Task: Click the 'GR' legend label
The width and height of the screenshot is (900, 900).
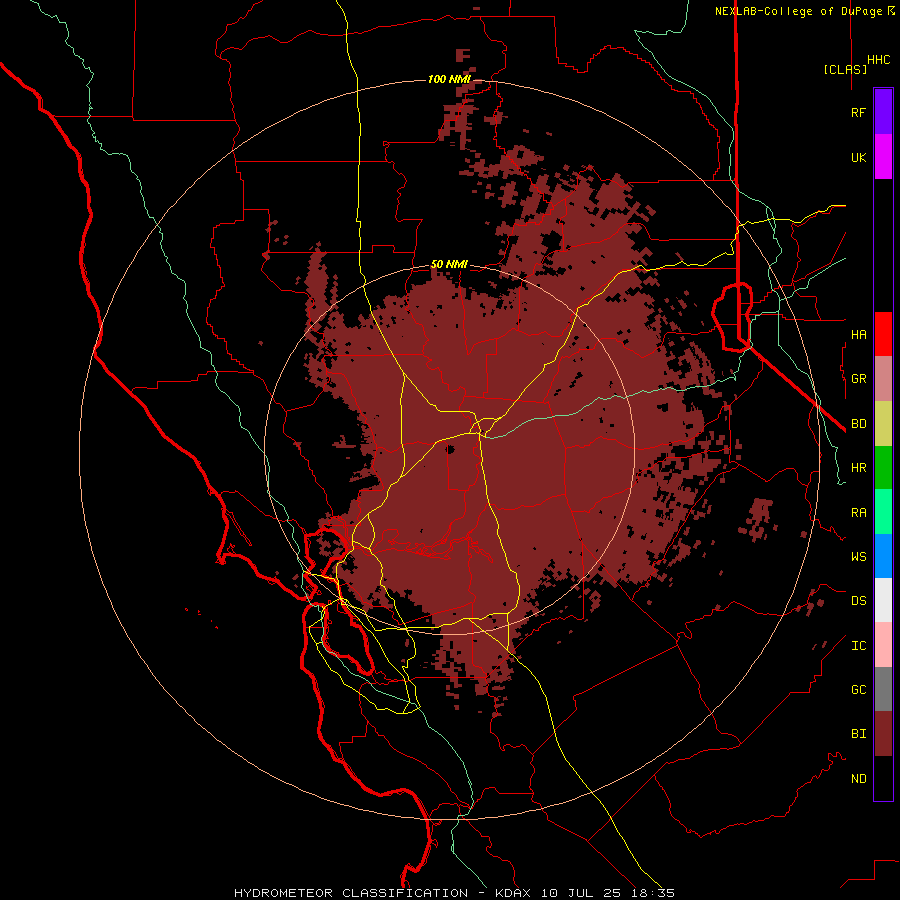Action: point(858,379)
